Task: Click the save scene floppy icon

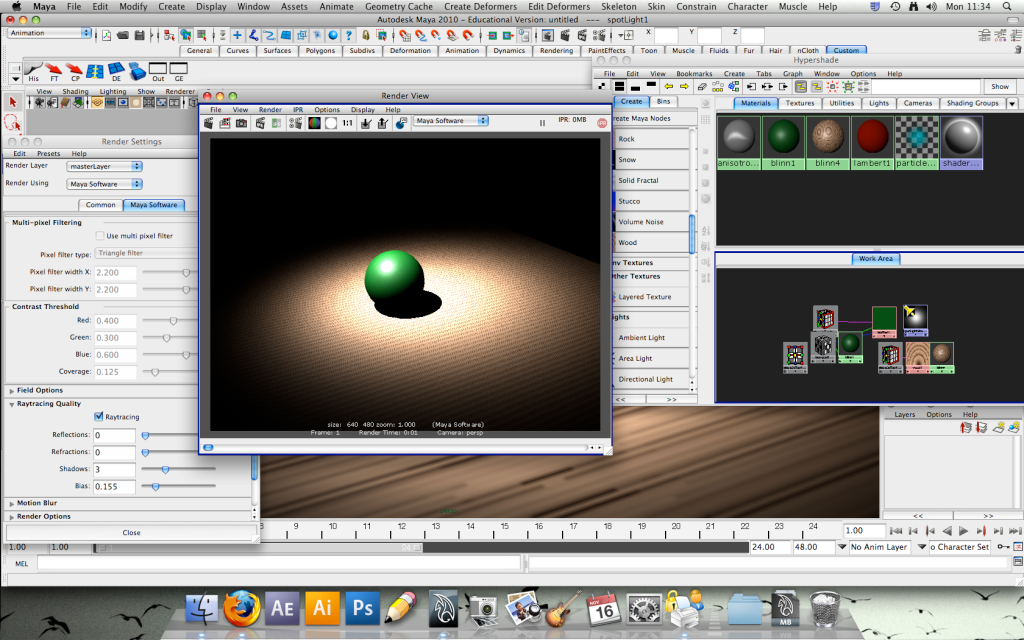Action: tap(139, 35)
